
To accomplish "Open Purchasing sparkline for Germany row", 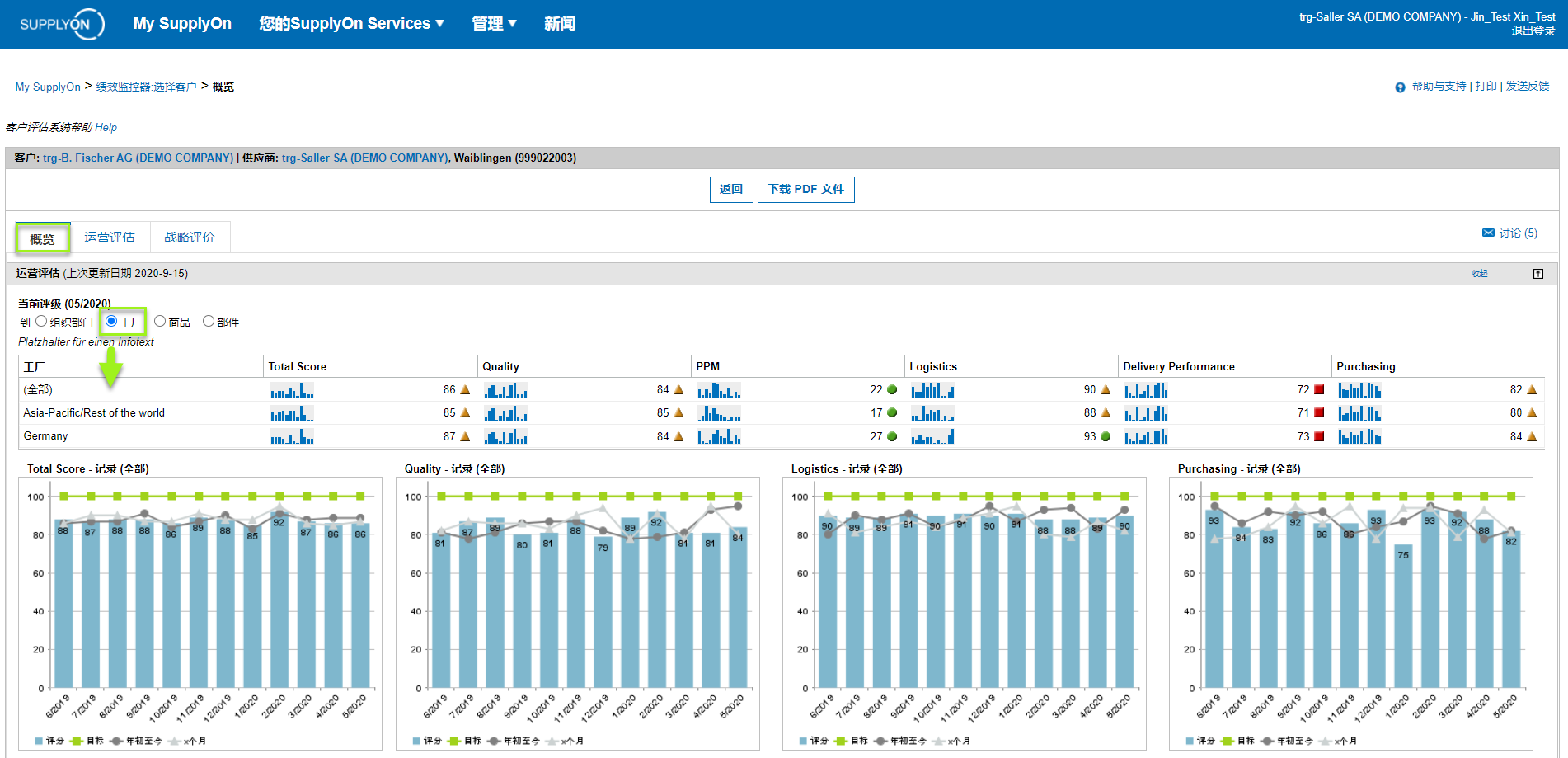I will pyautogui.click(x=1359, y=436).
